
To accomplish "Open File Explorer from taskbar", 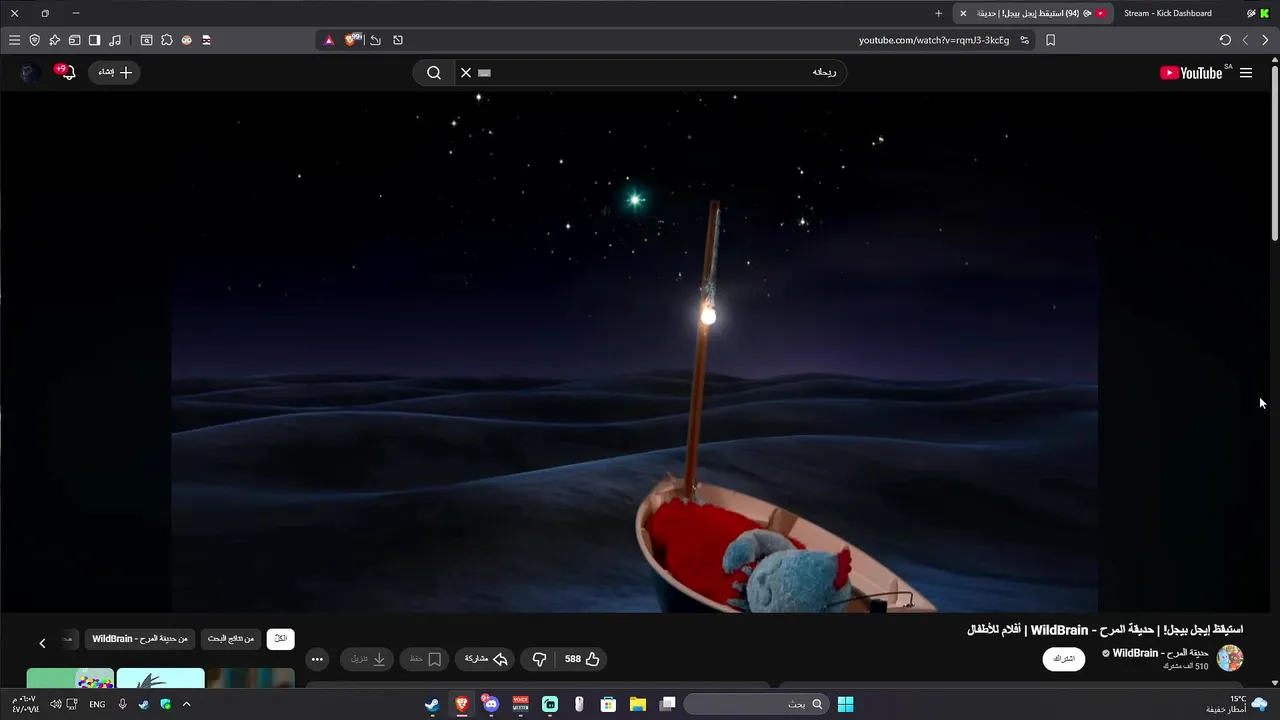I will pyautogui.click(x=637, y=704).
